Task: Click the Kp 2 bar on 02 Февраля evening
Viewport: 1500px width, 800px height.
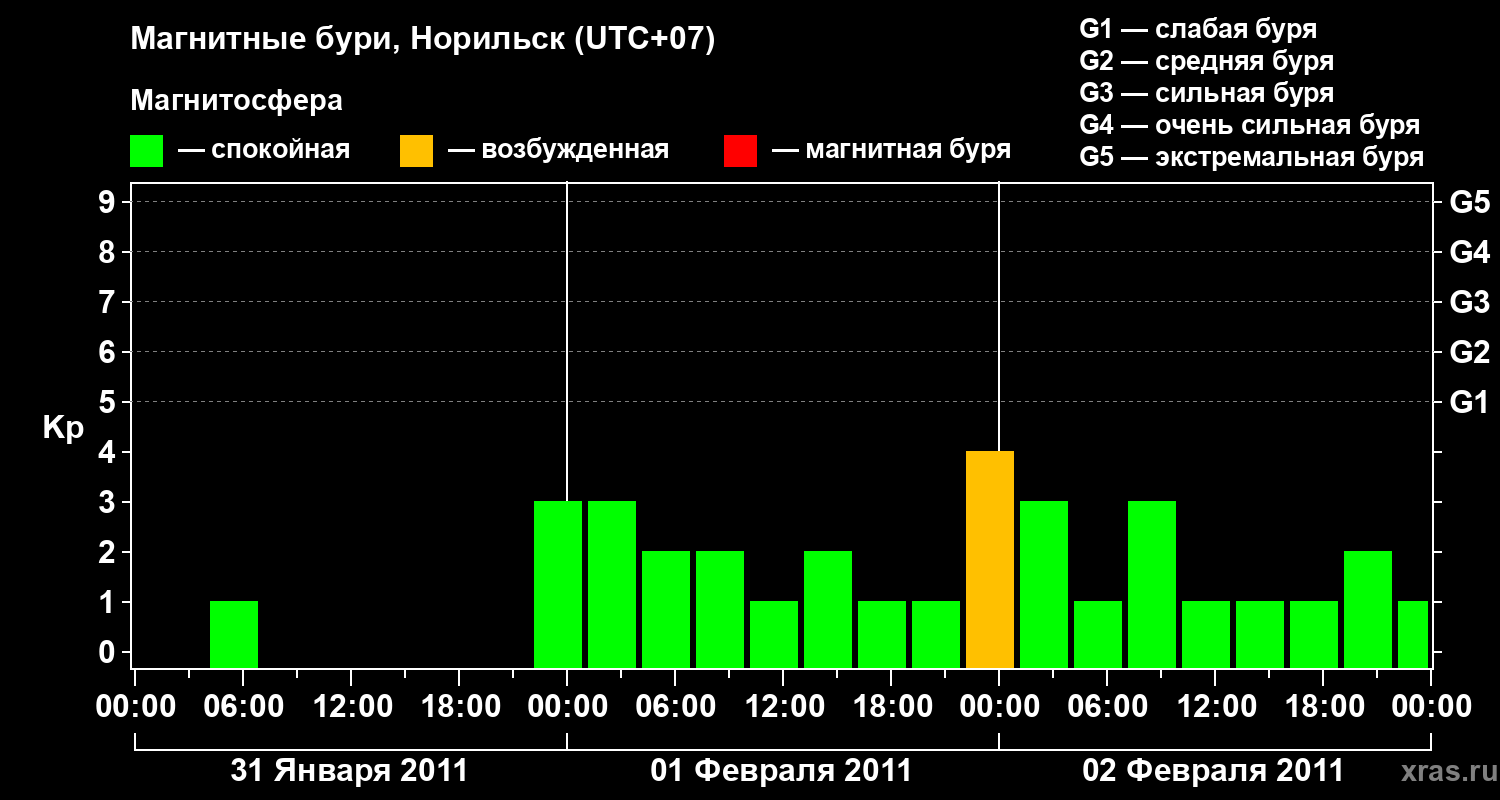Action: [x=1368, y=610]
